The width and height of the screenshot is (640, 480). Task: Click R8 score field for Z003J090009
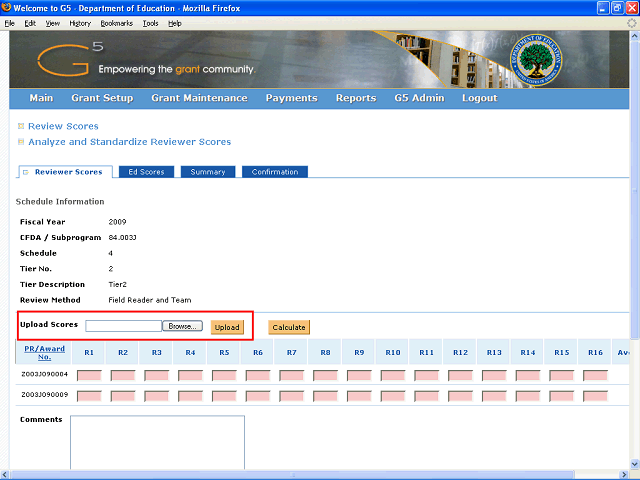(x=325, y=396)
